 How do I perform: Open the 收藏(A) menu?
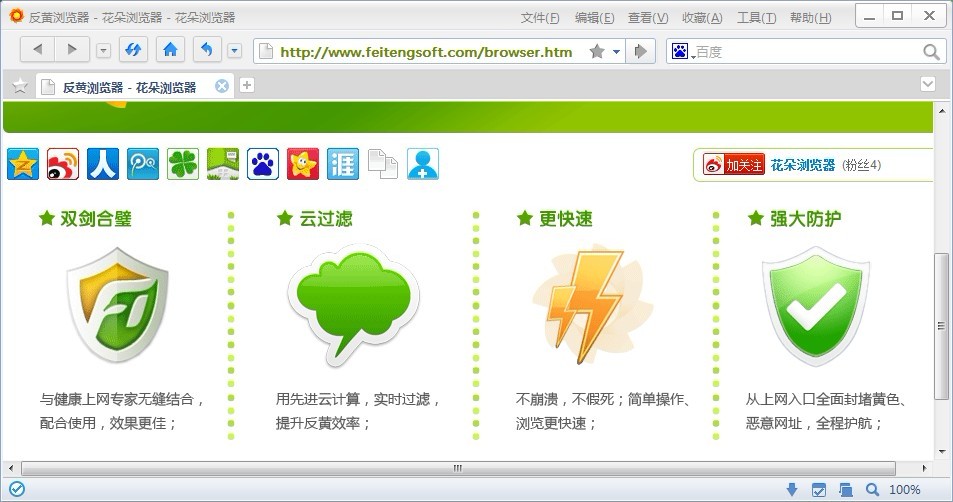click(702, 18)
